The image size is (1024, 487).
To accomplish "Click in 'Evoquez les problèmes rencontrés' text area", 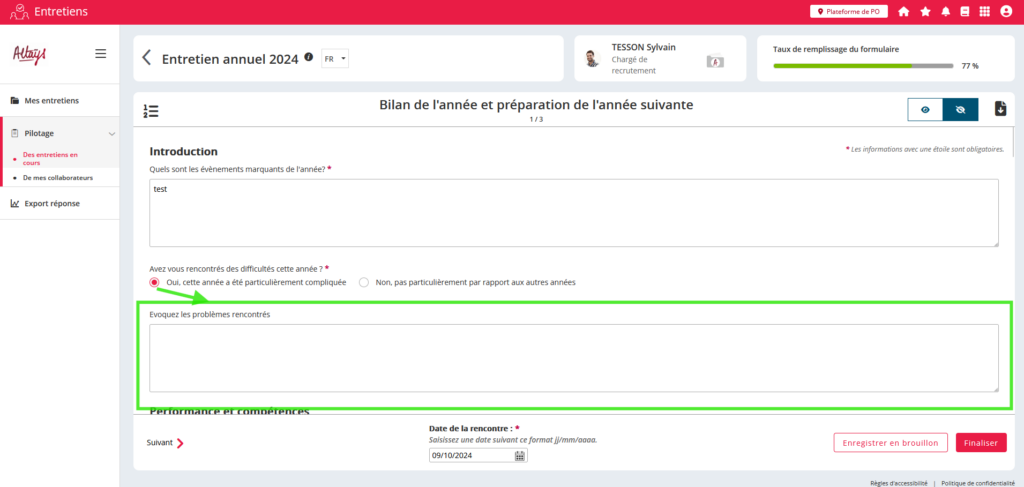I will [573, 357].
